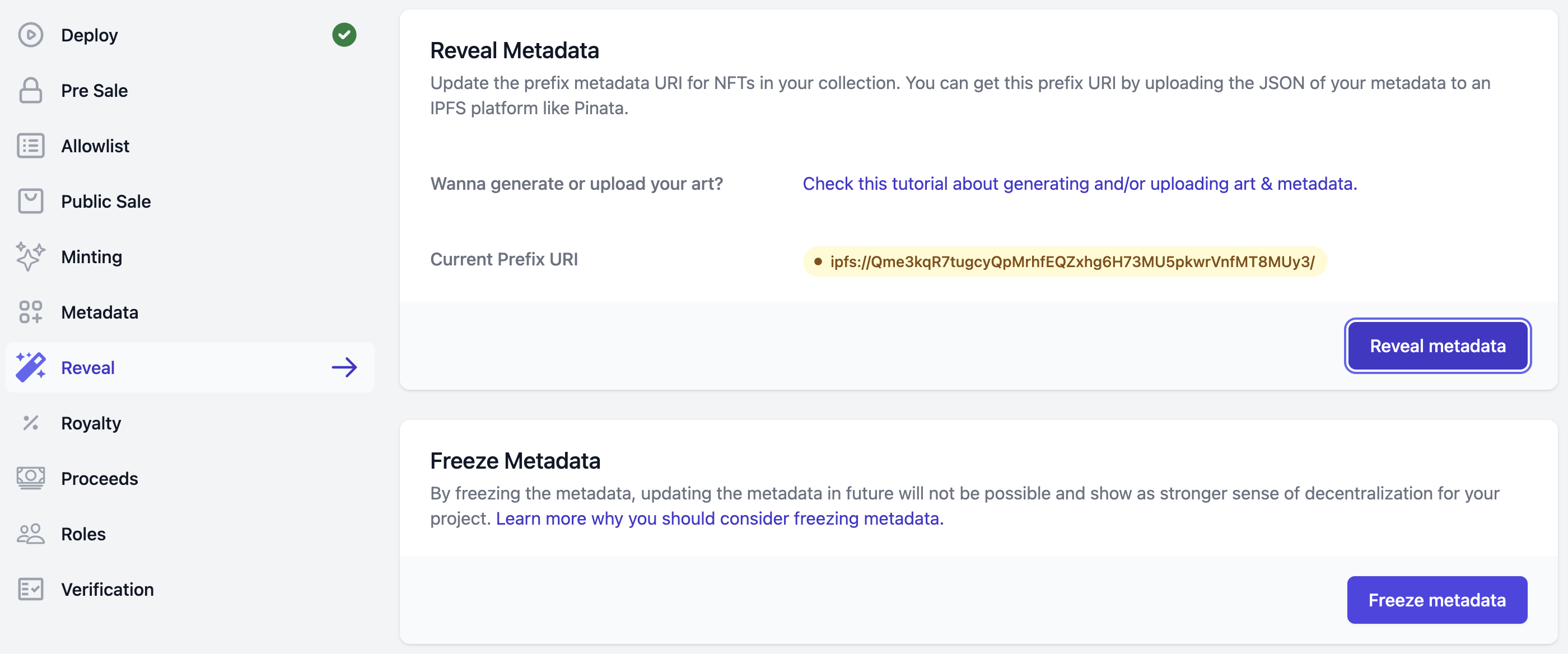Click the Public Sale shopping bag icon
Screen dimensions: 1568x654
click(30, 202)
